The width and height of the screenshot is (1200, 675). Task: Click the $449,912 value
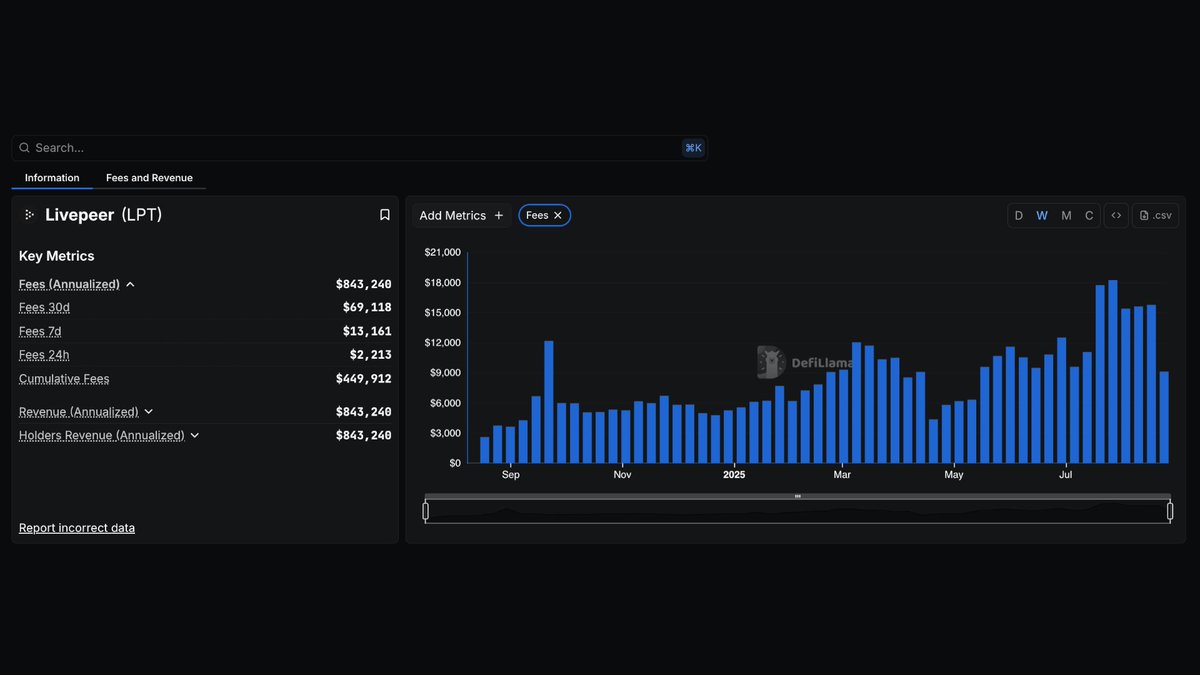pyautogui.click(x=364, y=379)
